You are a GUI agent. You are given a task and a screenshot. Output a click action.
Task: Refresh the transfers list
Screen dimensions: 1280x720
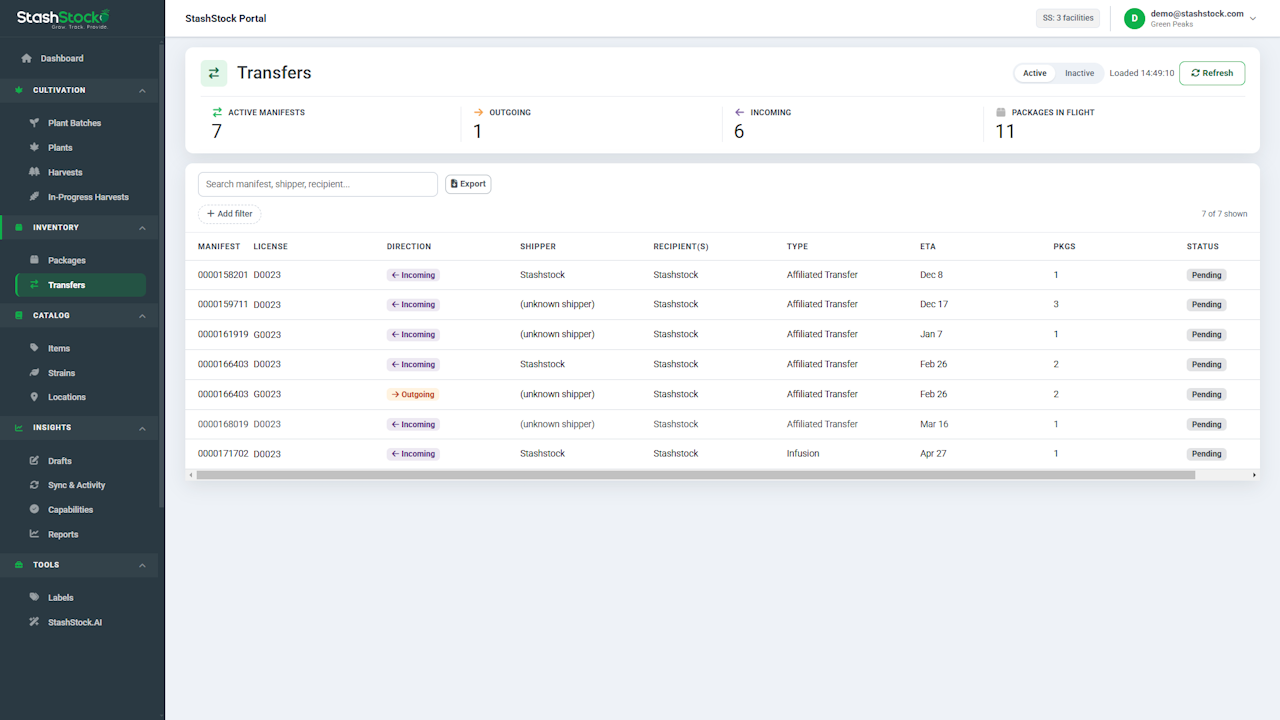[x=1212, y=73]
